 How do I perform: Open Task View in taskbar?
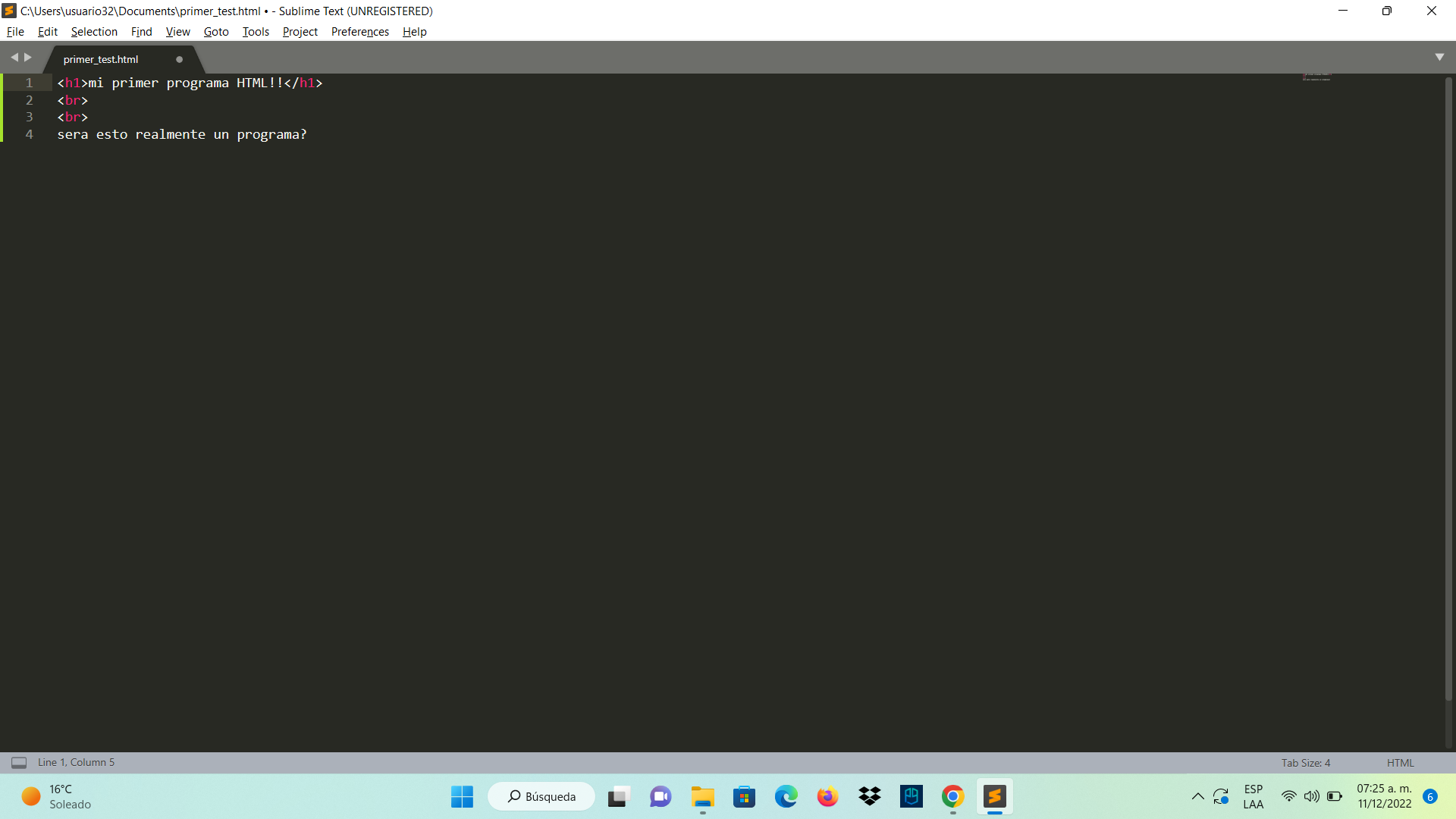619,796
